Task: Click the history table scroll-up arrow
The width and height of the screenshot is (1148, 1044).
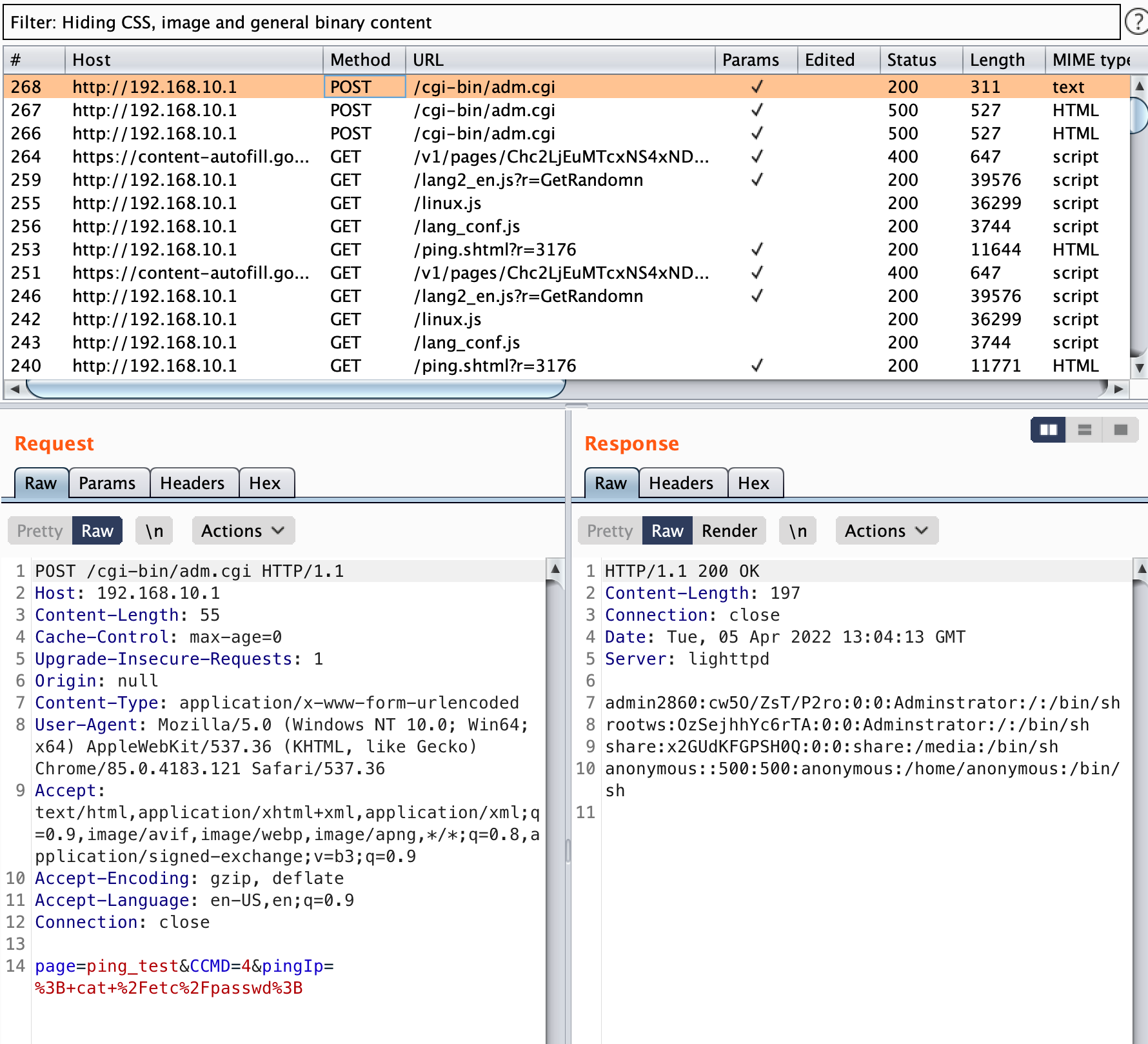Action: pyautogui.click(x=1140, y=86)
